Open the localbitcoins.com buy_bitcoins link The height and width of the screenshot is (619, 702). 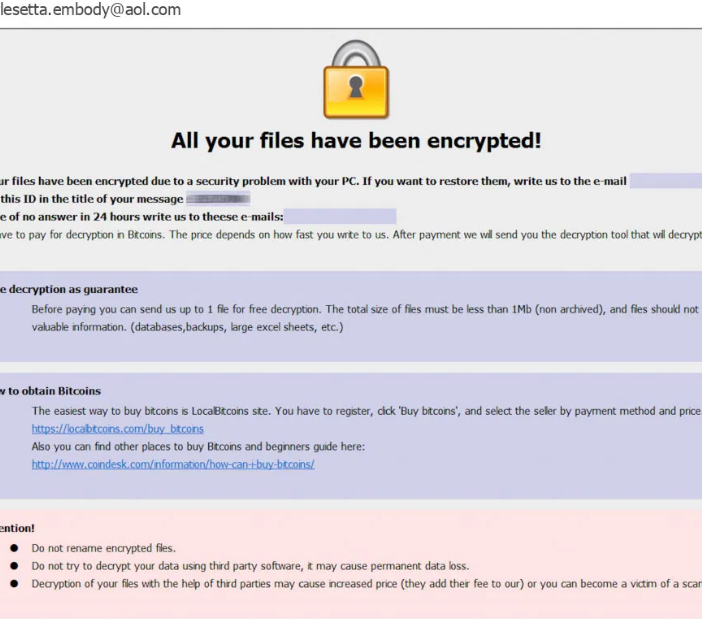(x=117, y=429)
